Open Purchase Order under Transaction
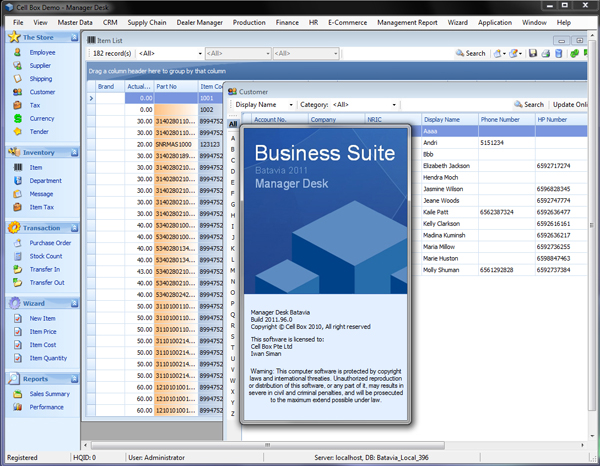This screenshot has width=600, height=466. pyautogui.click(x=50, y=243)
